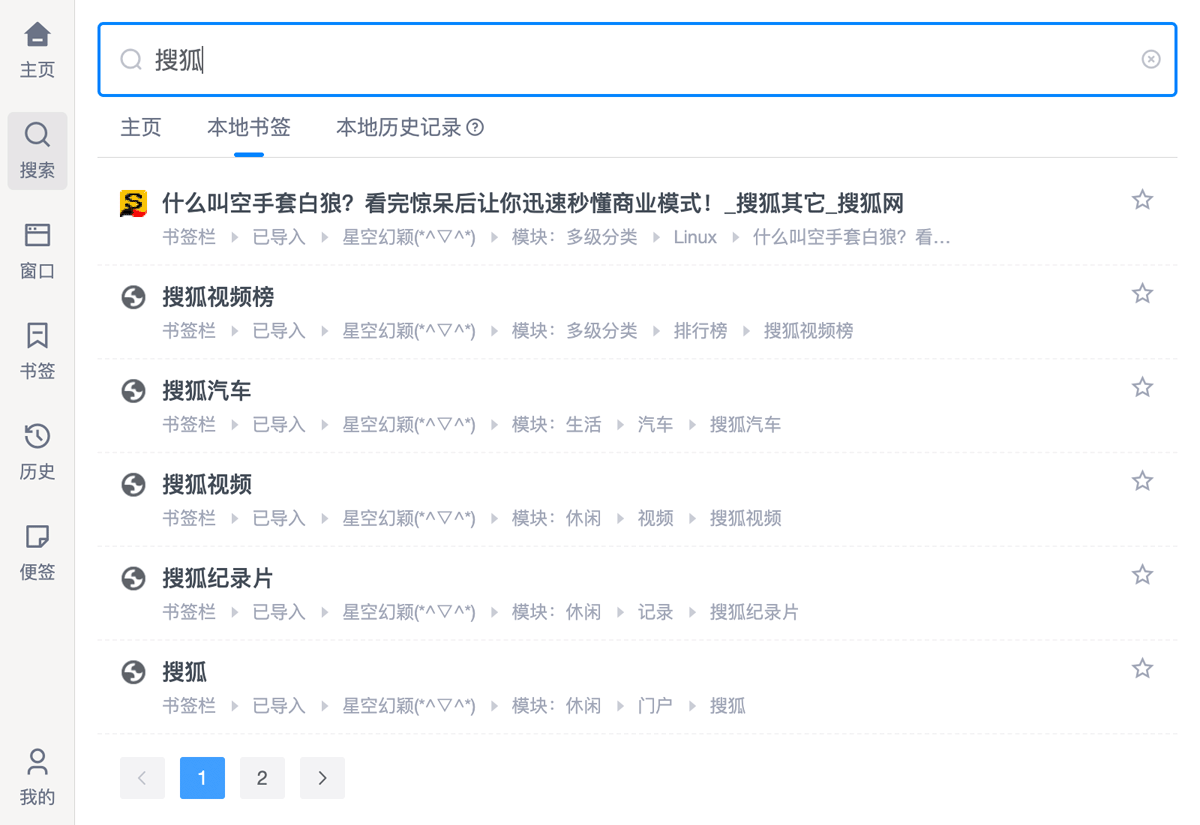The height and width of the screenshot is (825, 1200).
Task: Star the 搜狐纪录片 bookmark
Action: pos(1142,574)
